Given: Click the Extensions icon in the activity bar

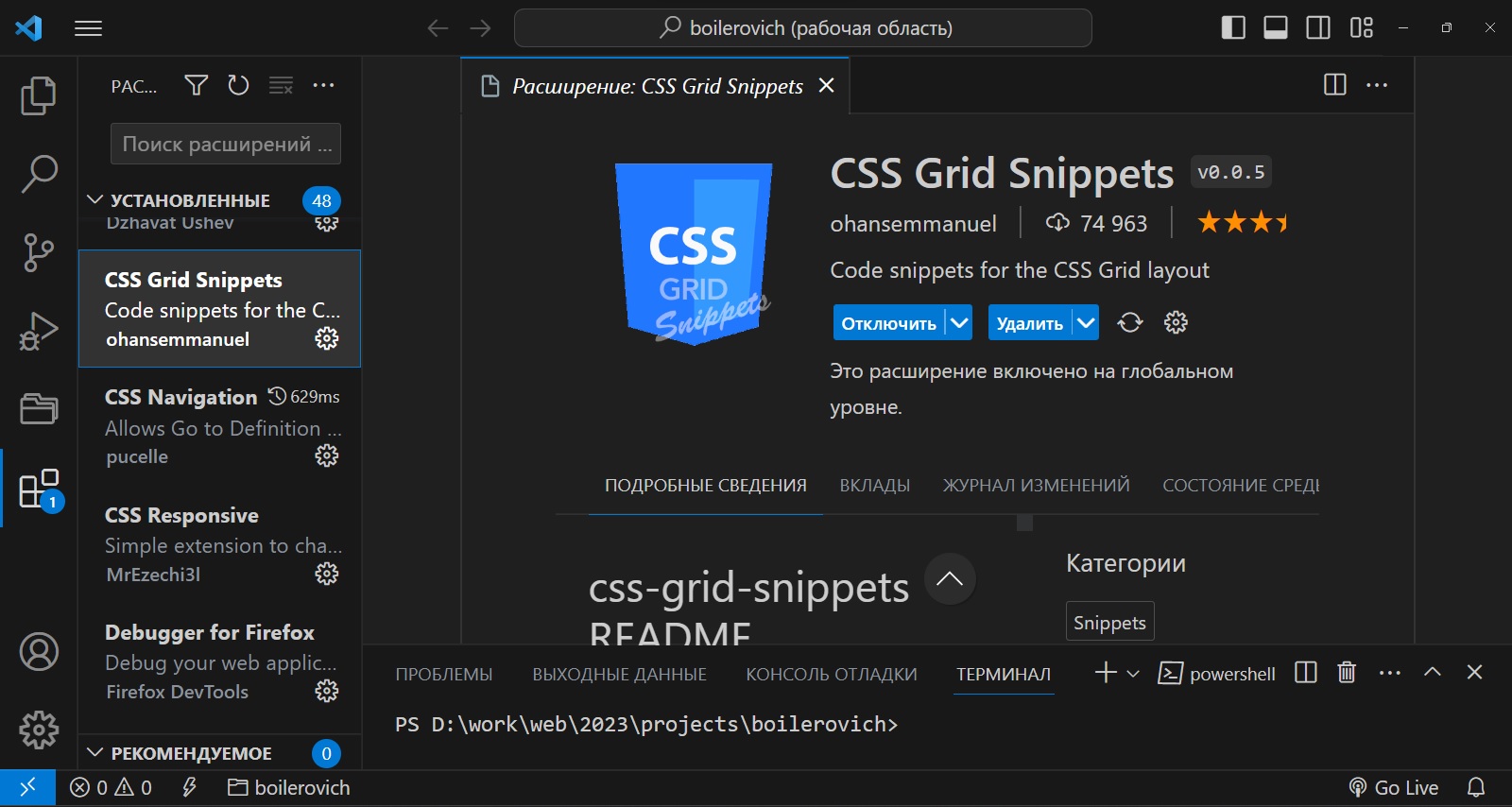Looking at the screenshot, I should [39, 489].
